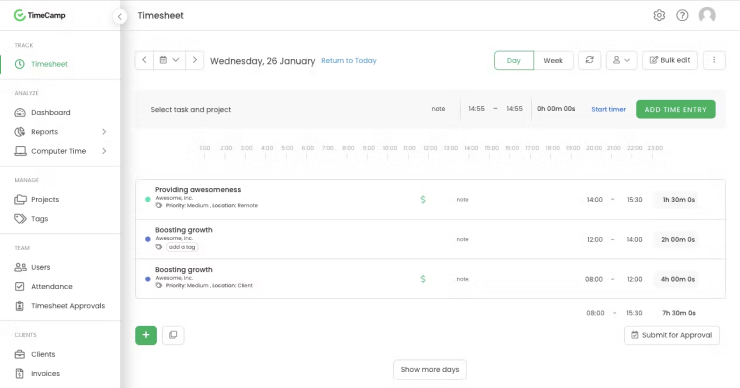Click start time 08:00 of Boosting growth entry
The image size is (740, 388).
[x=594, y=279]
